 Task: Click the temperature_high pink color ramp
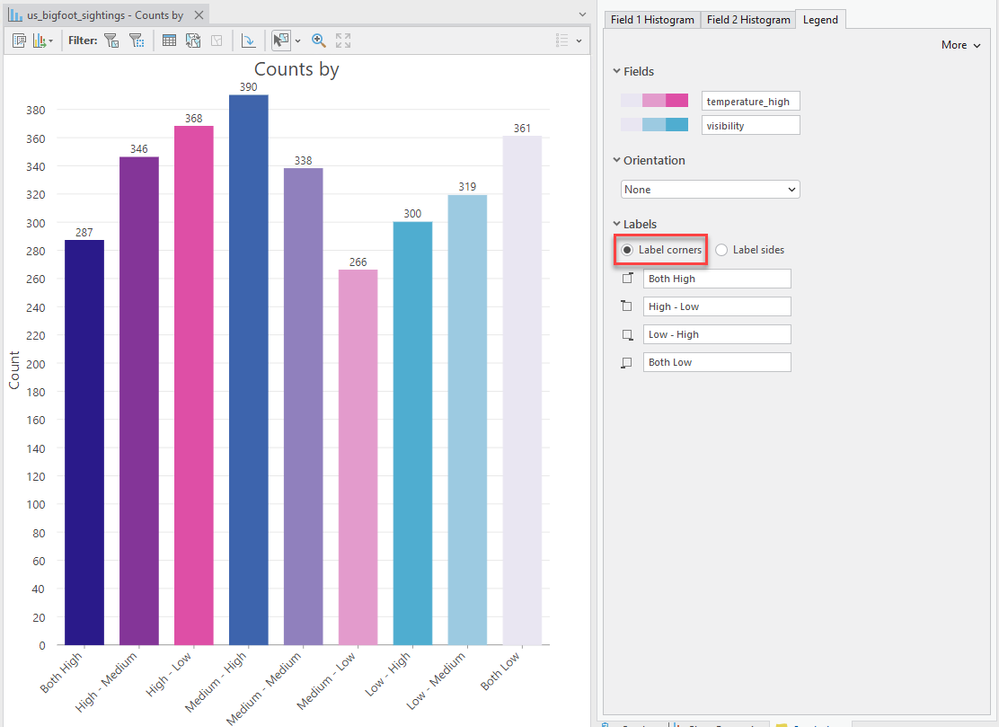click(654, 101)
